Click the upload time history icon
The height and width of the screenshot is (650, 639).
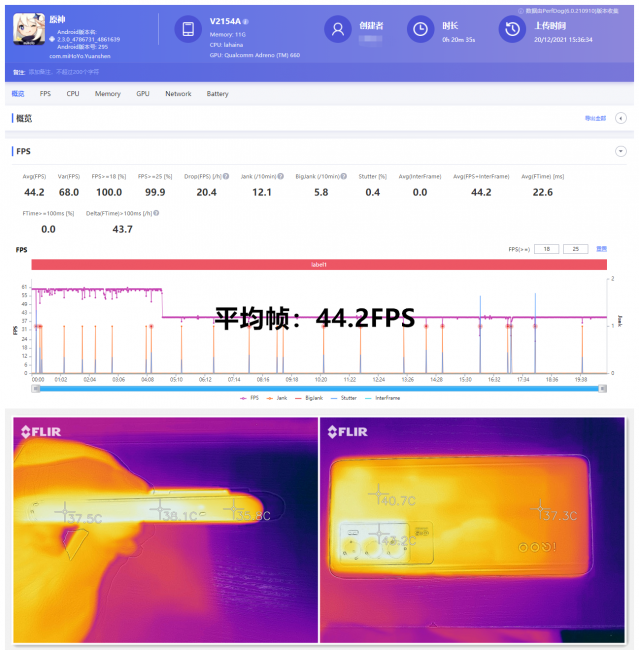512,29
